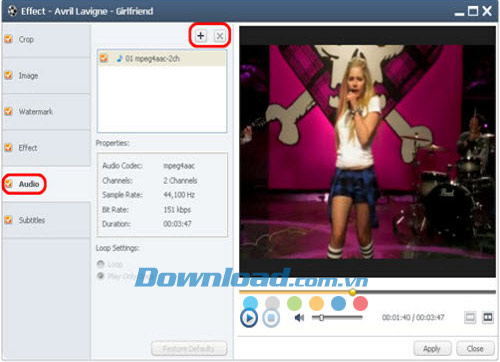Play the video preview
Screen dimensions: 500x362
pos(249,318)
